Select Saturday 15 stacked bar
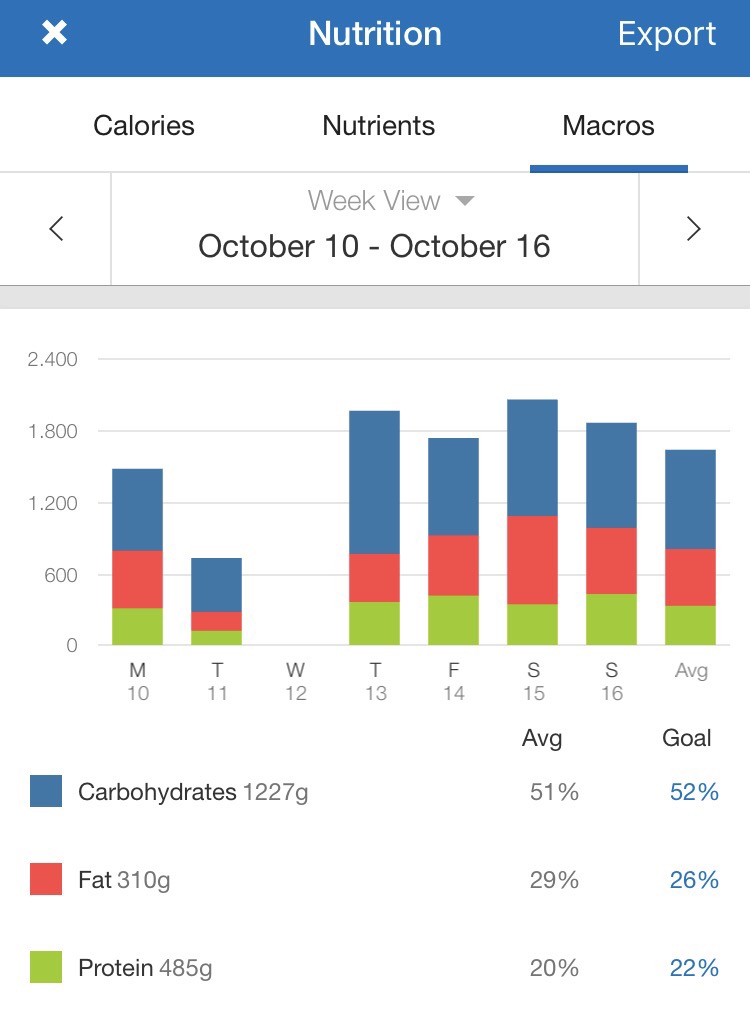The width and height of the screenshot is (750, 1015). [532, 522]
